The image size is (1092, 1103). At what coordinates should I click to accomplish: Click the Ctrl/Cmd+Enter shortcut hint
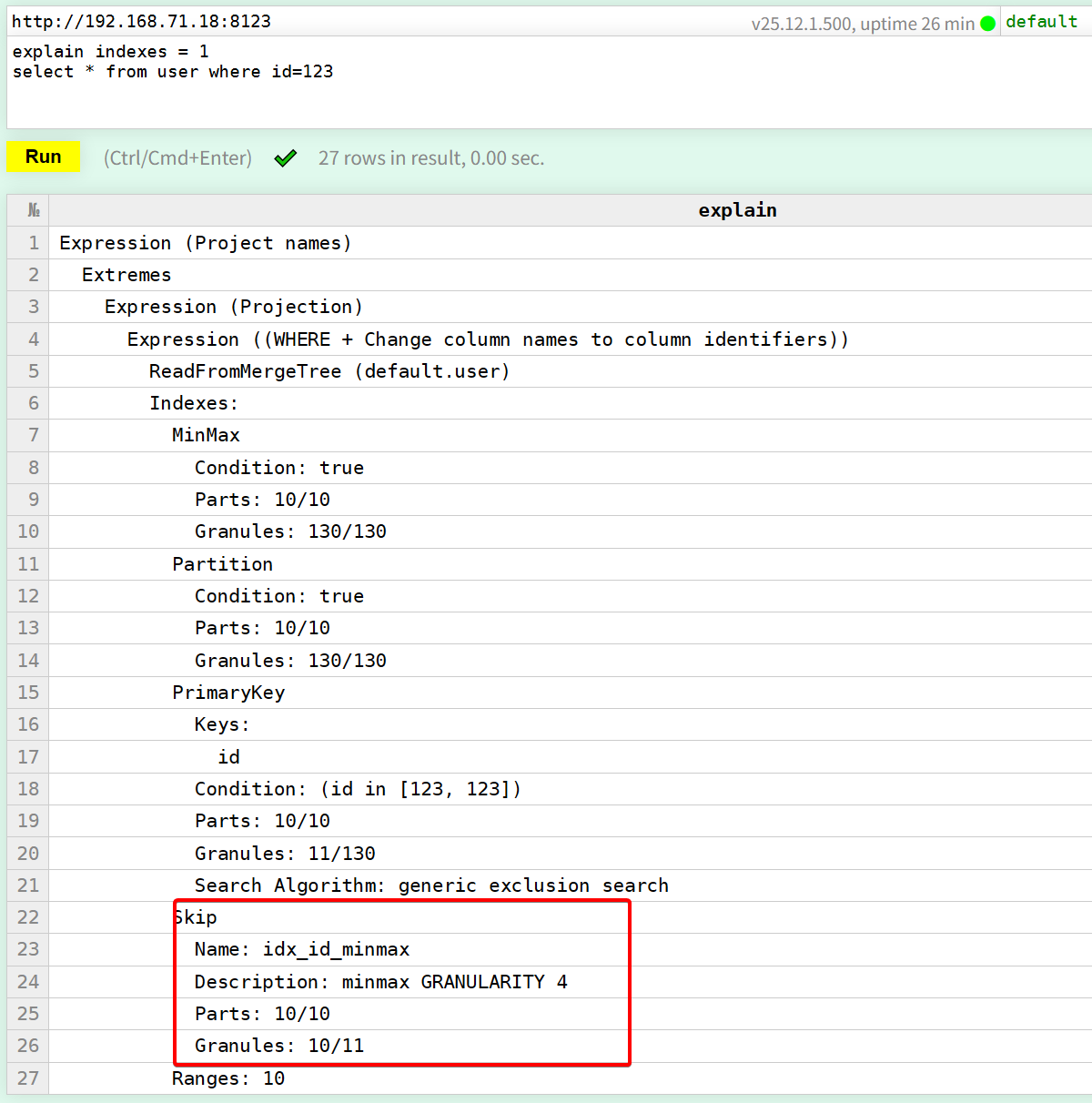(x=177, y=158)
